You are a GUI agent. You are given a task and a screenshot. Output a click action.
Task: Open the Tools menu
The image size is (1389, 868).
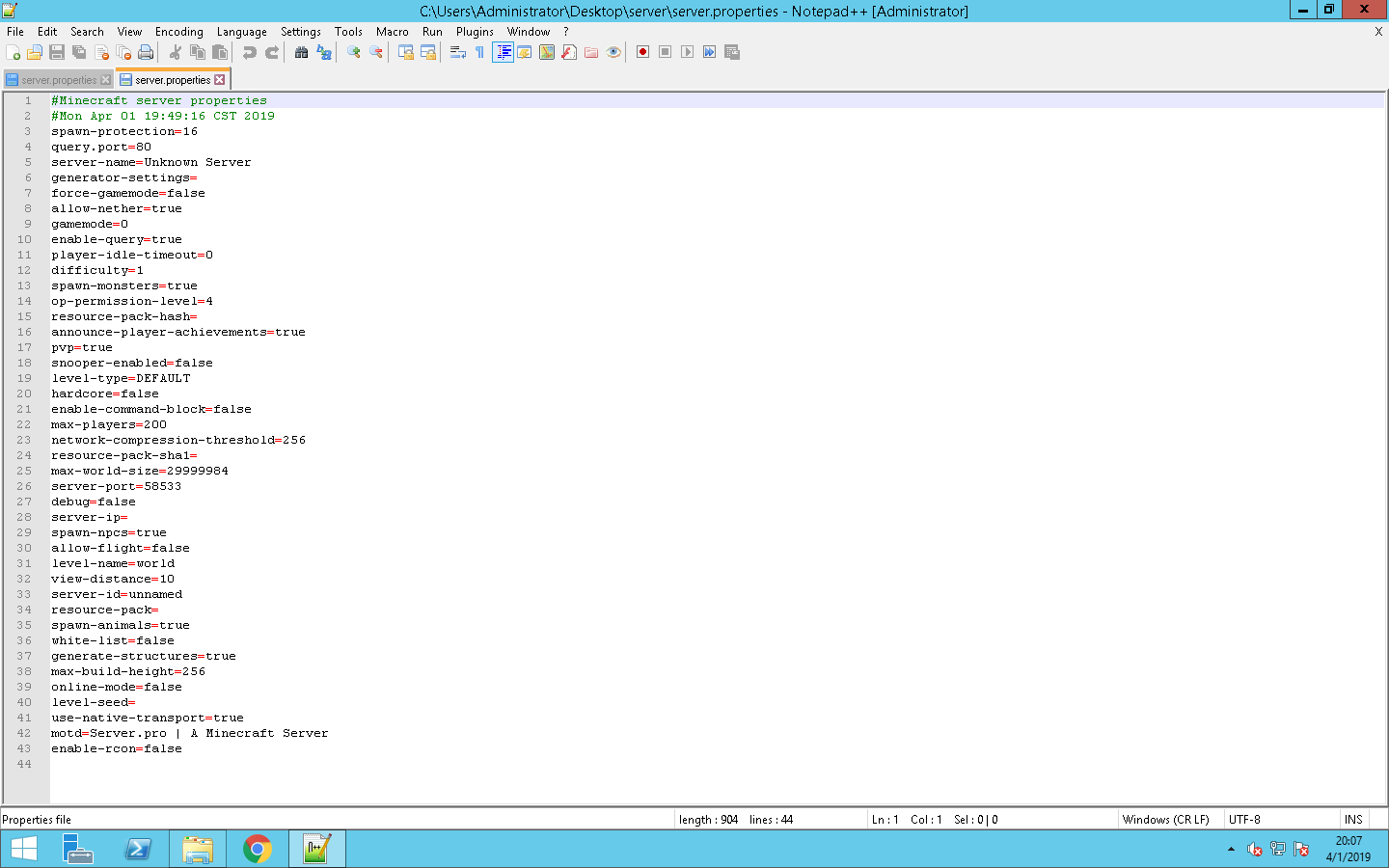point(348,32)
